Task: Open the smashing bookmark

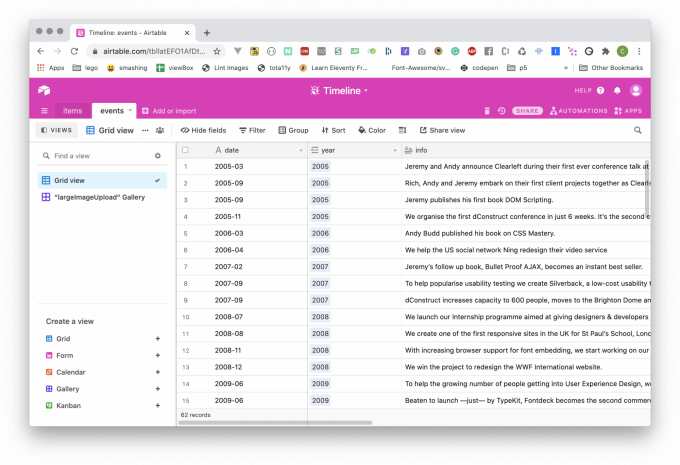Action: click(x=127, y=68)
